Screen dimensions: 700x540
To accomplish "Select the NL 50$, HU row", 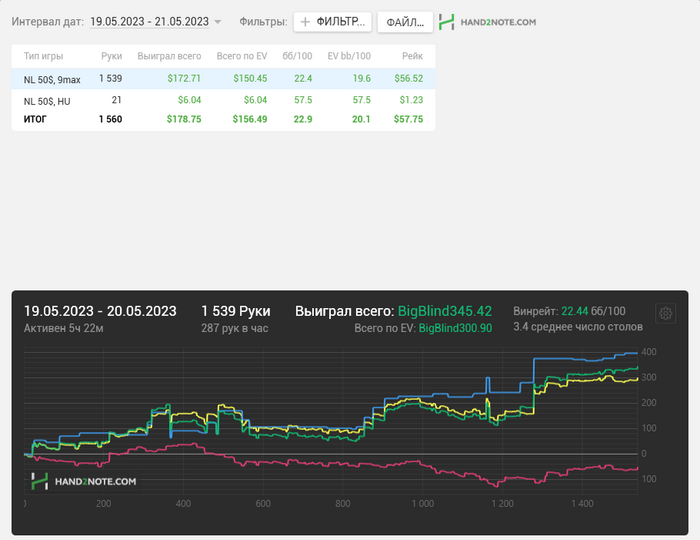I will pos(223,100).
